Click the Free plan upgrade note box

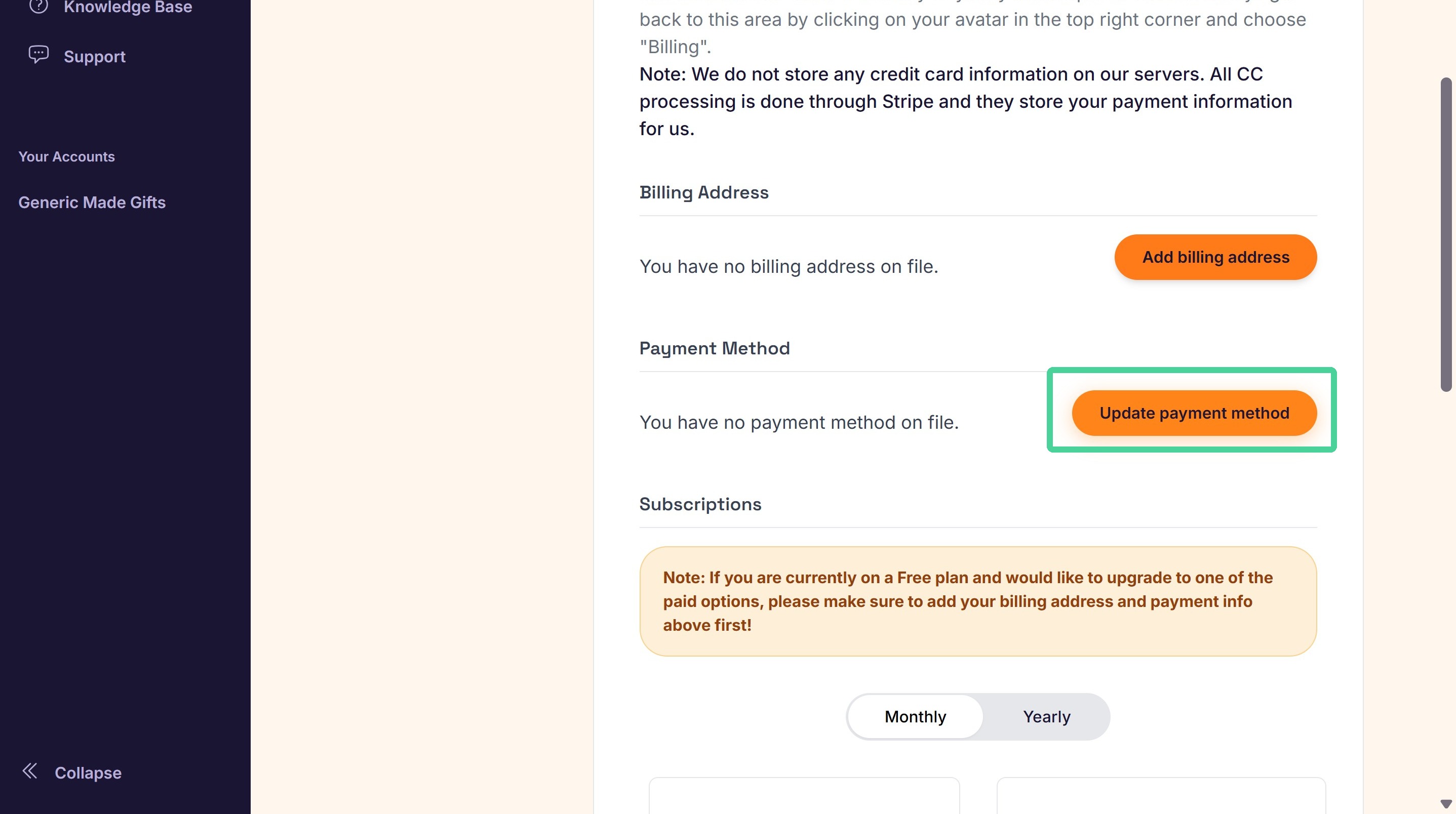[x=978, y=601]
